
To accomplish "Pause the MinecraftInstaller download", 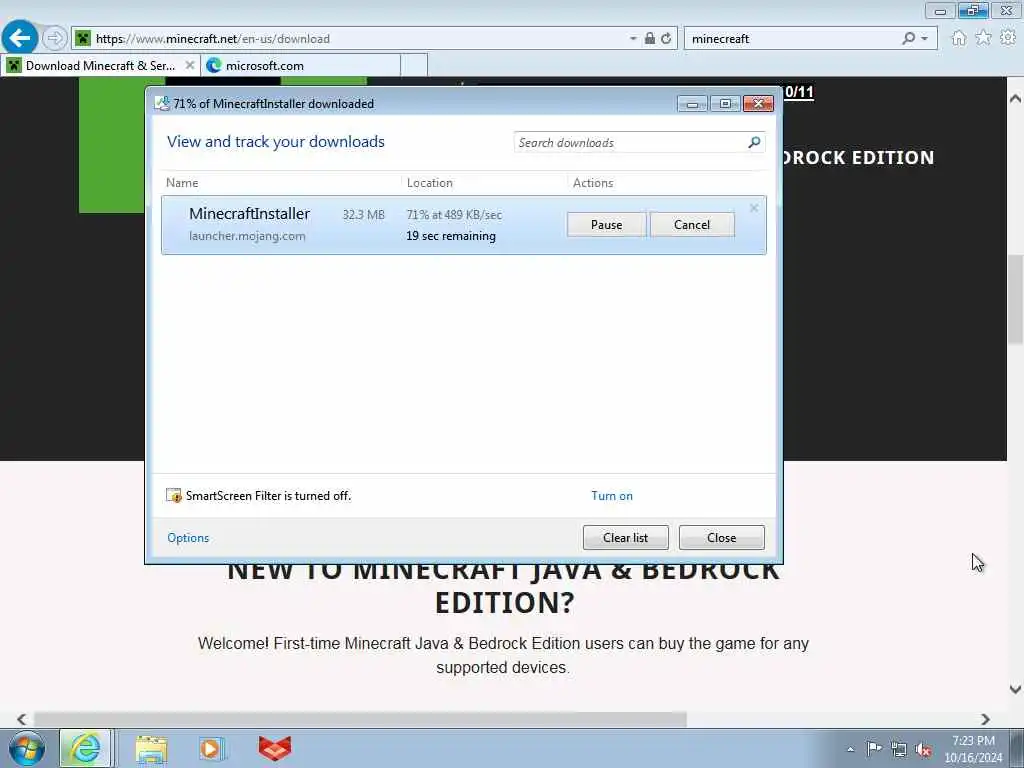I will [x=606, y=225].
